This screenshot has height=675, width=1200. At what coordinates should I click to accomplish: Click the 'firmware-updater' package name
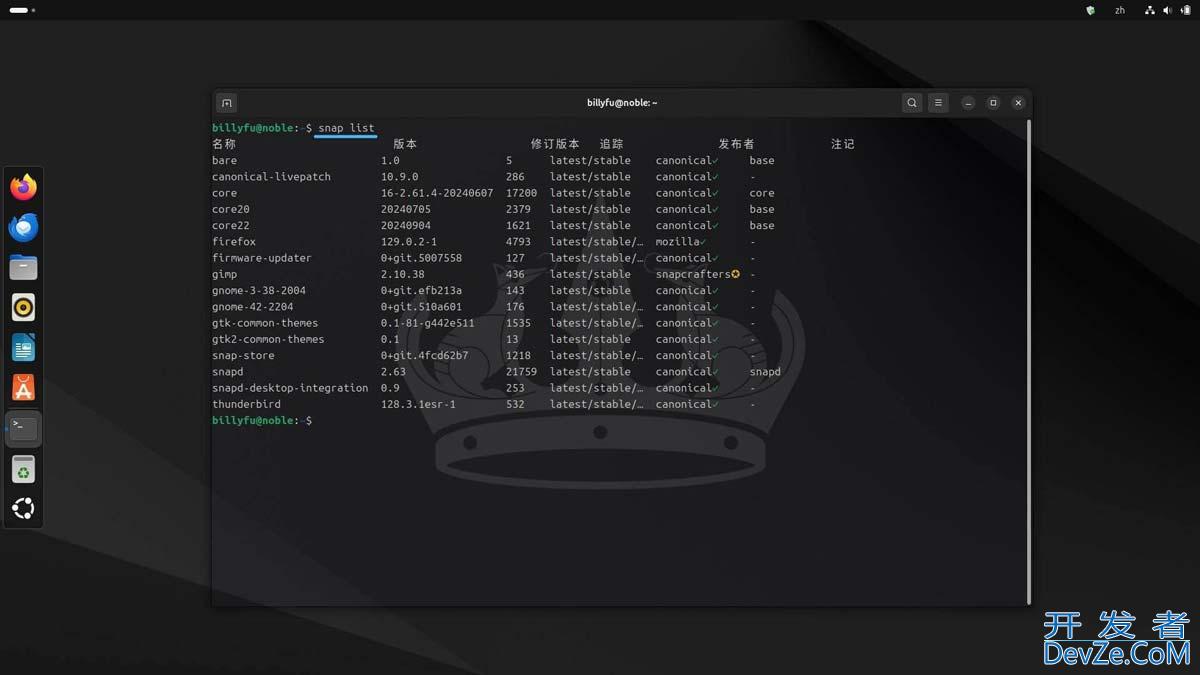click(262, 258)
